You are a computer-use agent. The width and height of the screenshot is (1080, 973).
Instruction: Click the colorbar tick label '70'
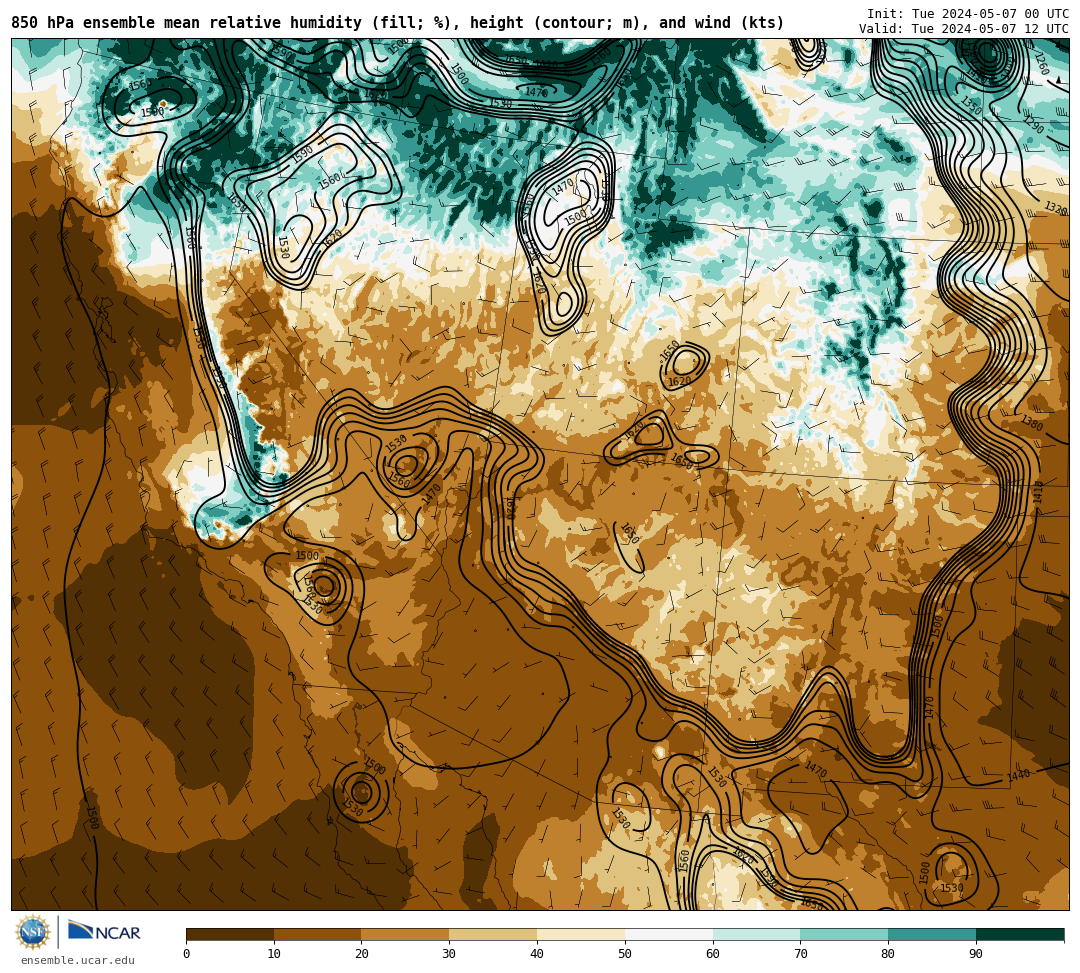point(801,954)
